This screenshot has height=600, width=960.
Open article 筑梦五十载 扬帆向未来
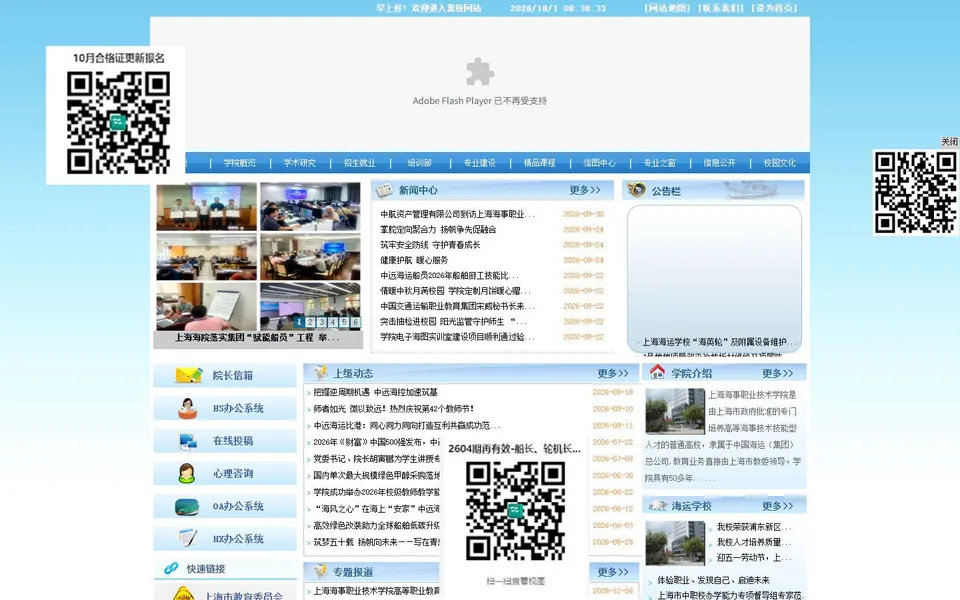click(376, 542)
